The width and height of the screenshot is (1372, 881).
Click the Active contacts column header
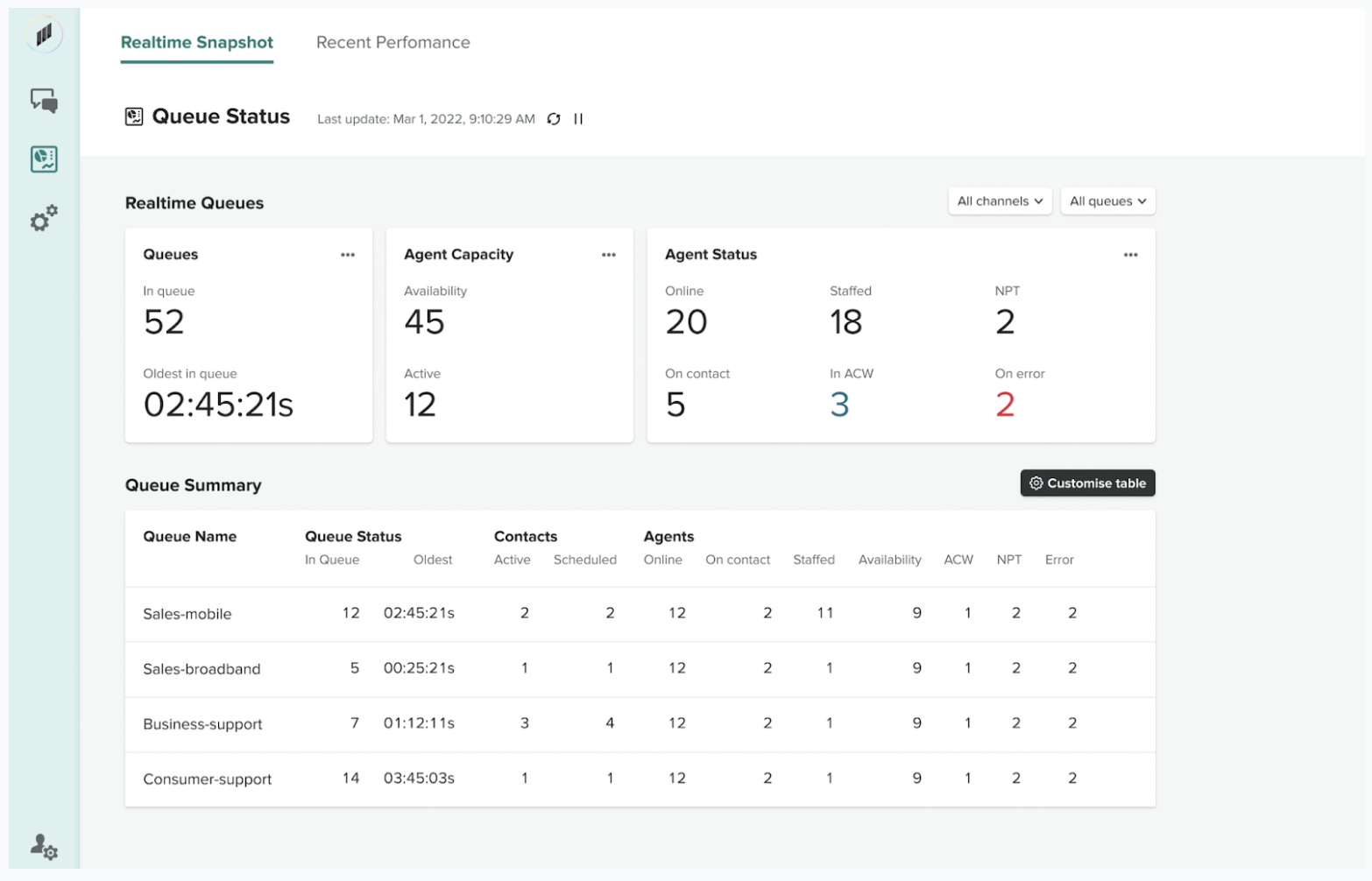pyautogui.click(x=513, y=560)
